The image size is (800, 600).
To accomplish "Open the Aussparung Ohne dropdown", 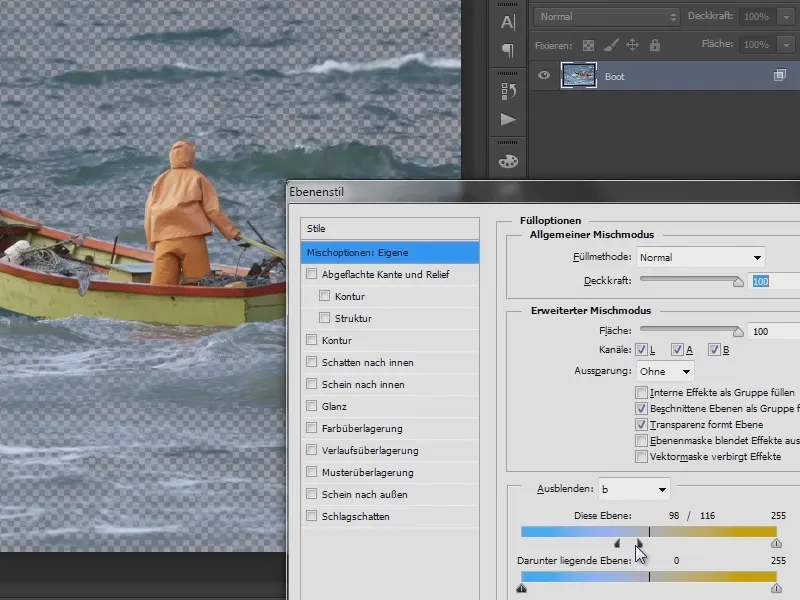I will coord(665,371).
